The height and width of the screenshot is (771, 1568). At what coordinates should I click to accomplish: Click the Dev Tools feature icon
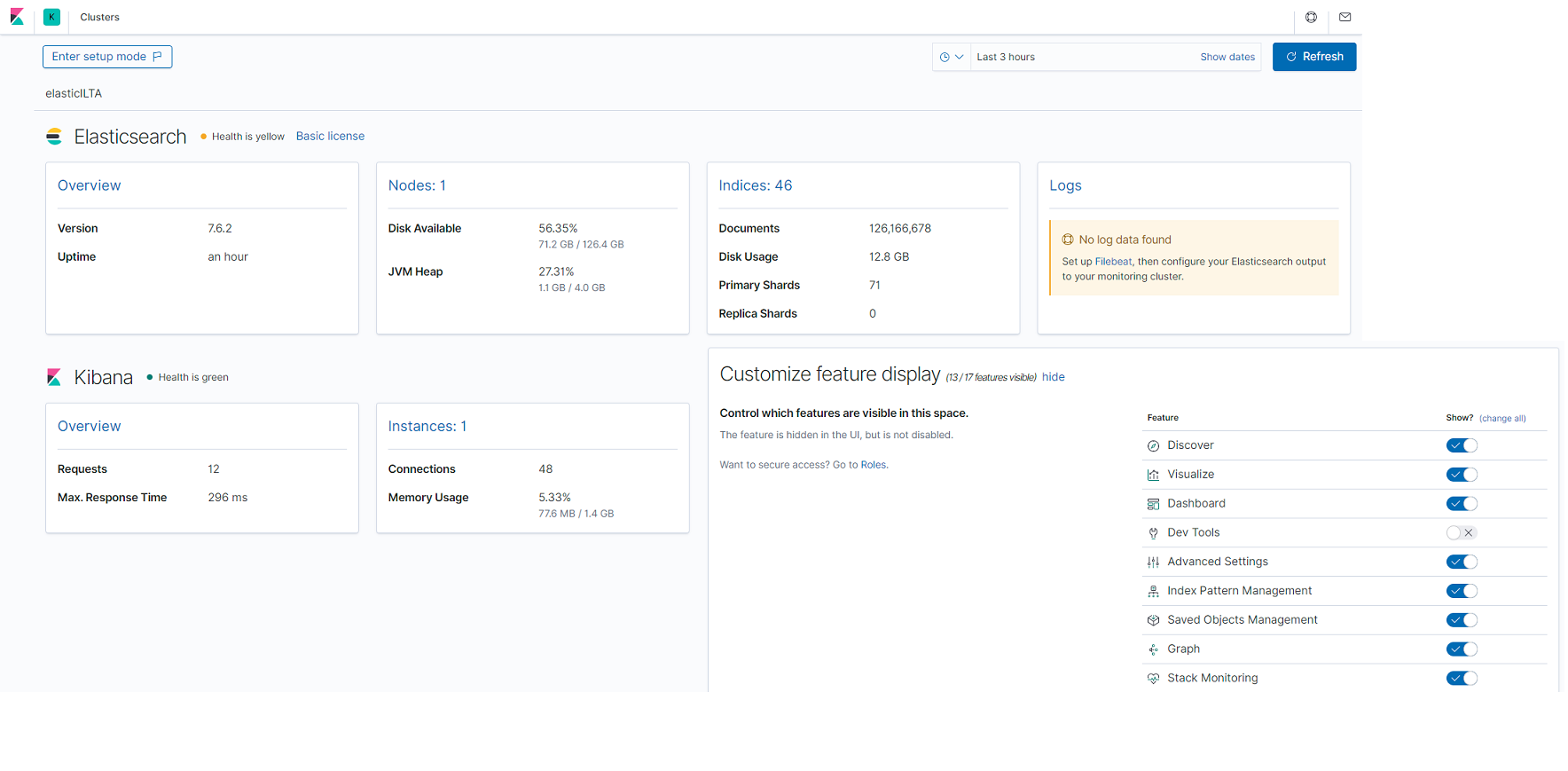coord(1153,533)
